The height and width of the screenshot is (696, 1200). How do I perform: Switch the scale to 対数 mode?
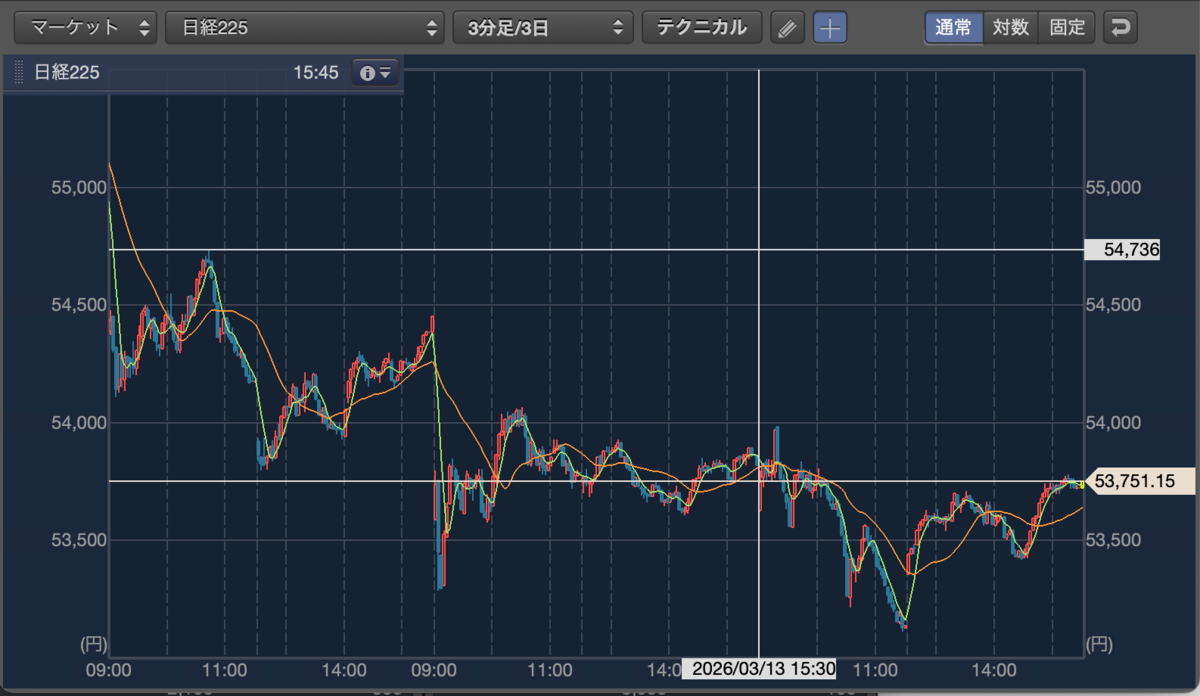pos(1010,27)
